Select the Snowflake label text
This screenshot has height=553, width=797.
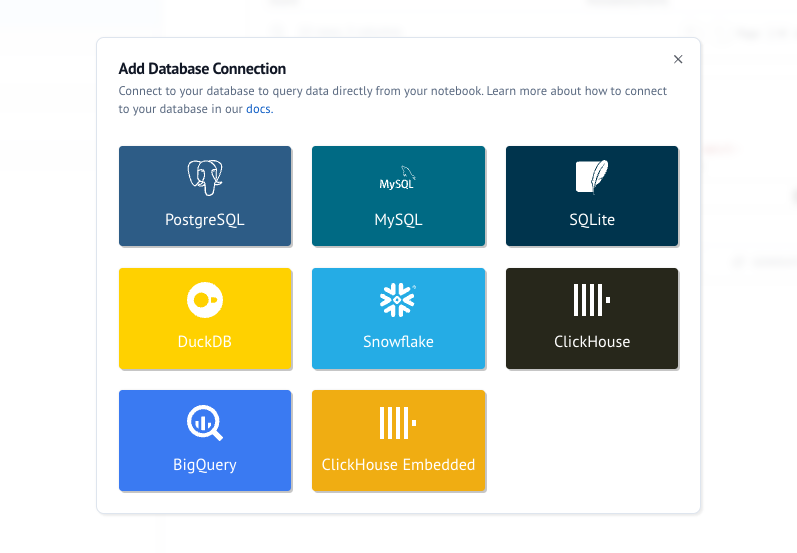pos(398,342)
